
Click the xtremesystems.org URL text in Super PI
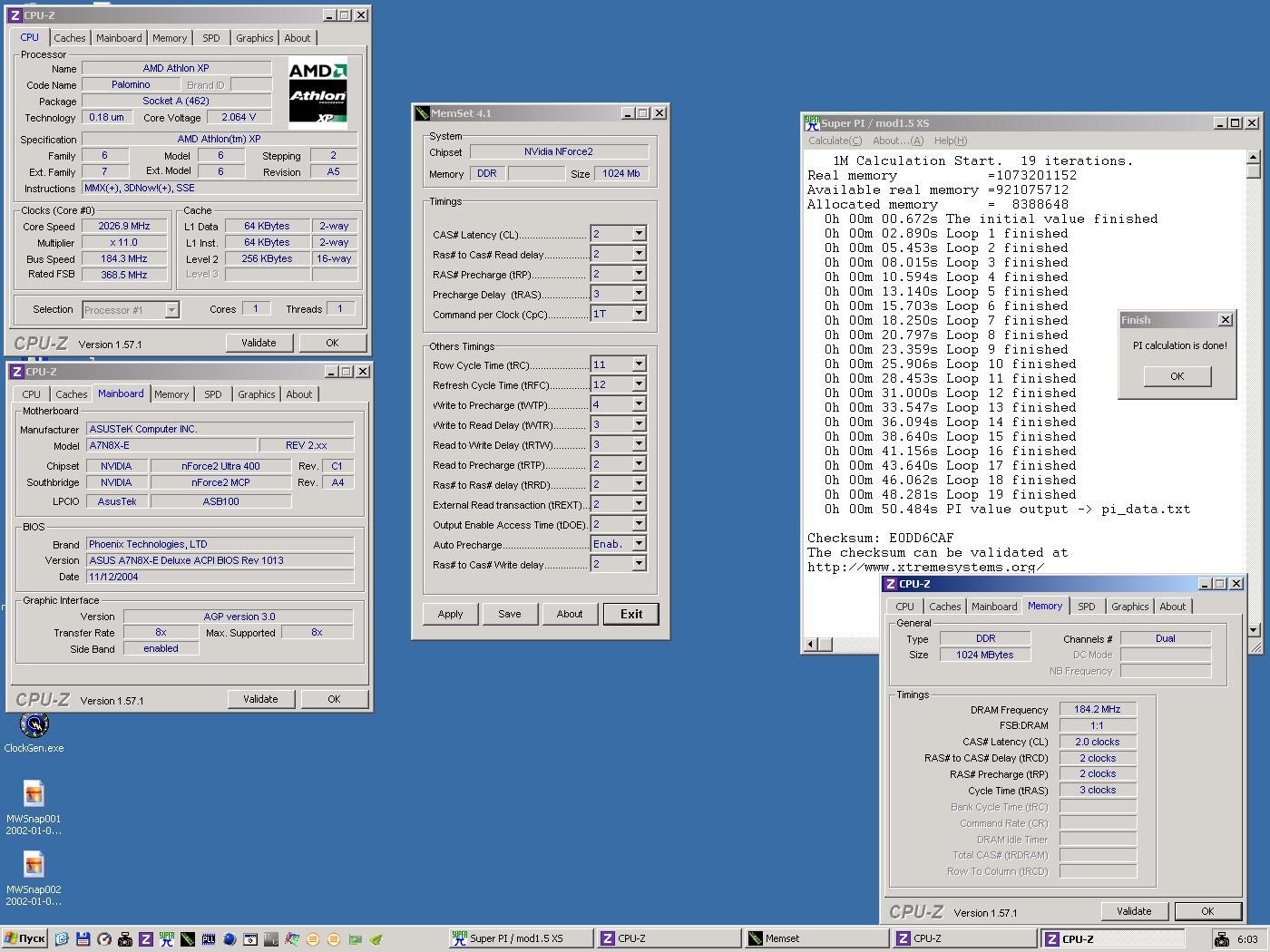pos(925,568)
